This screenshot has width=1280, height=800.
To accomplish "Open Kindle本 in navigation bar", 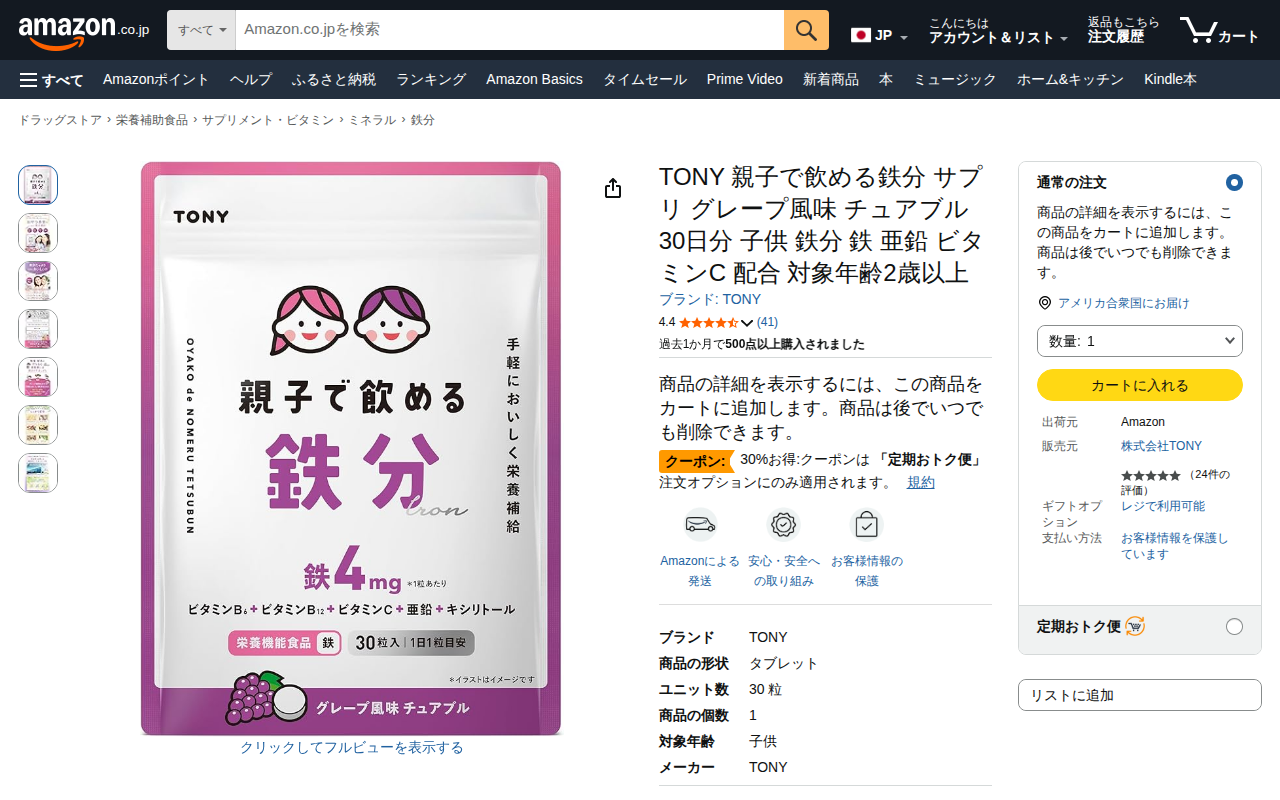I will pyautogui.click(x=1170, y=80).
